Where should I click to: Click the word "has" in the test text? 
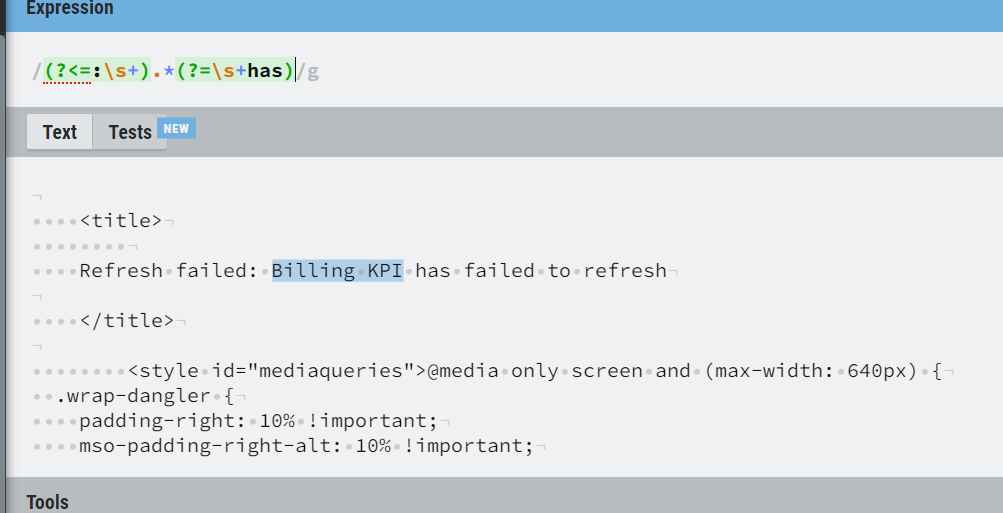pos(433,270)
